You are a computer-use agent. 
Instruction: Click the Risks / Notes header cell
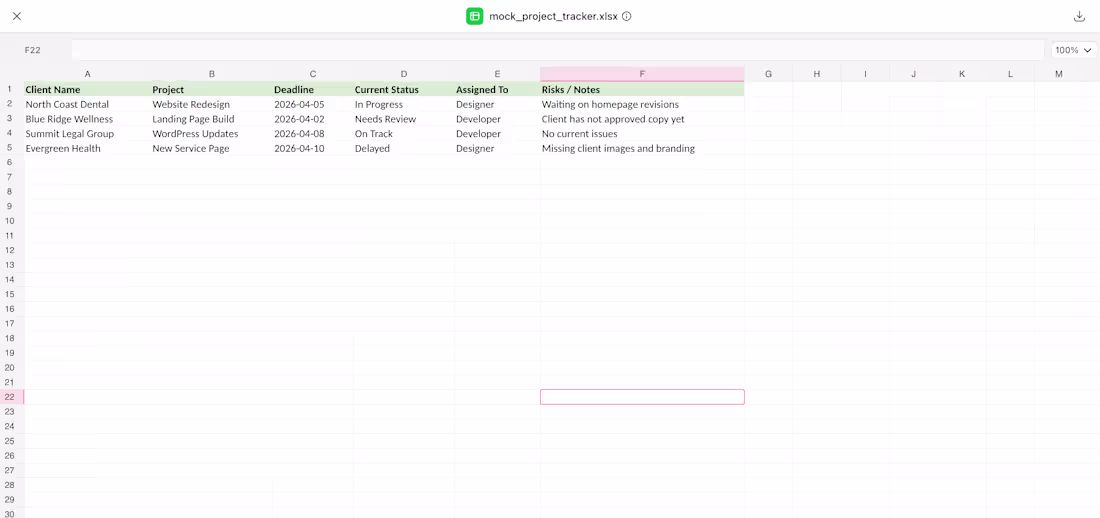tap(642, 89)
